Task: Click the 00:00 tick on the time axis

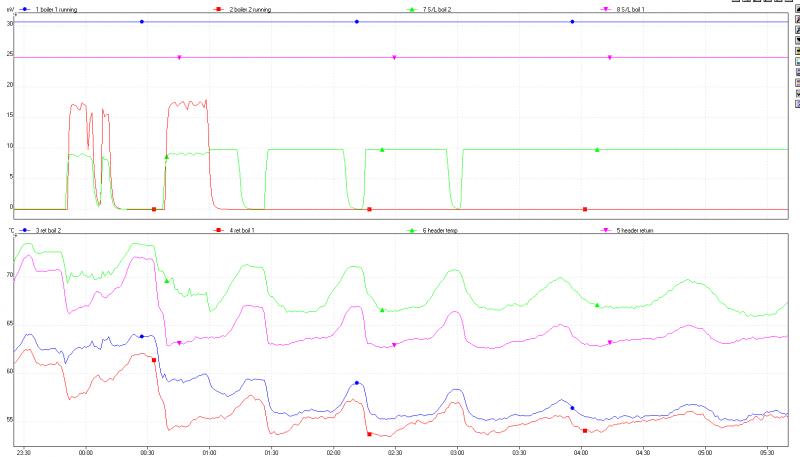Action: (85, 452)
